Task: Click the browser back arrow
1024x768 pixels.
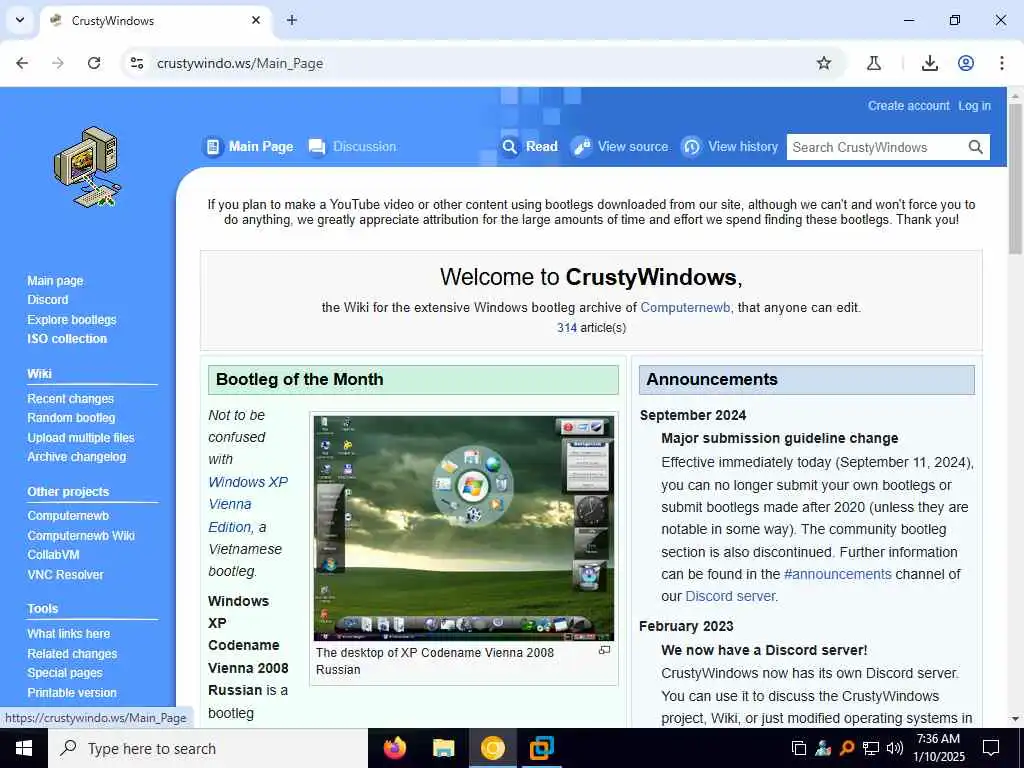Action: tap(22, 63)
